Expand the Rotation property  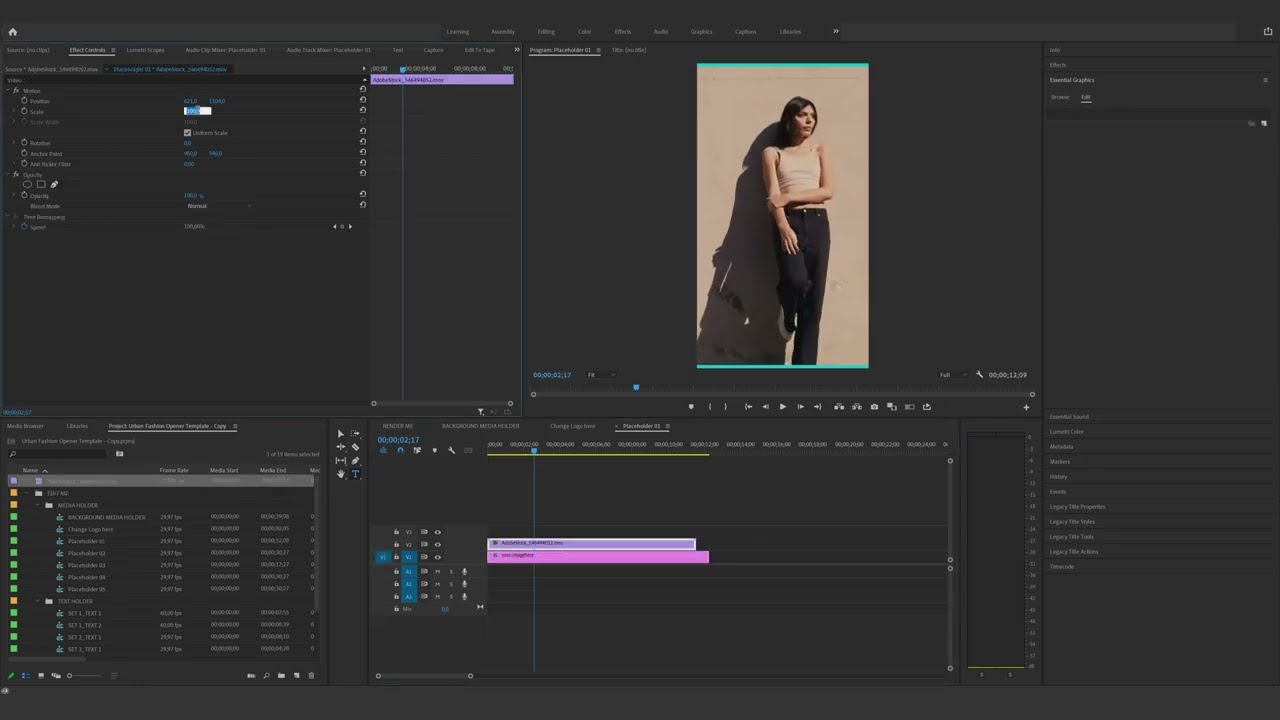[x=14, y=143]
